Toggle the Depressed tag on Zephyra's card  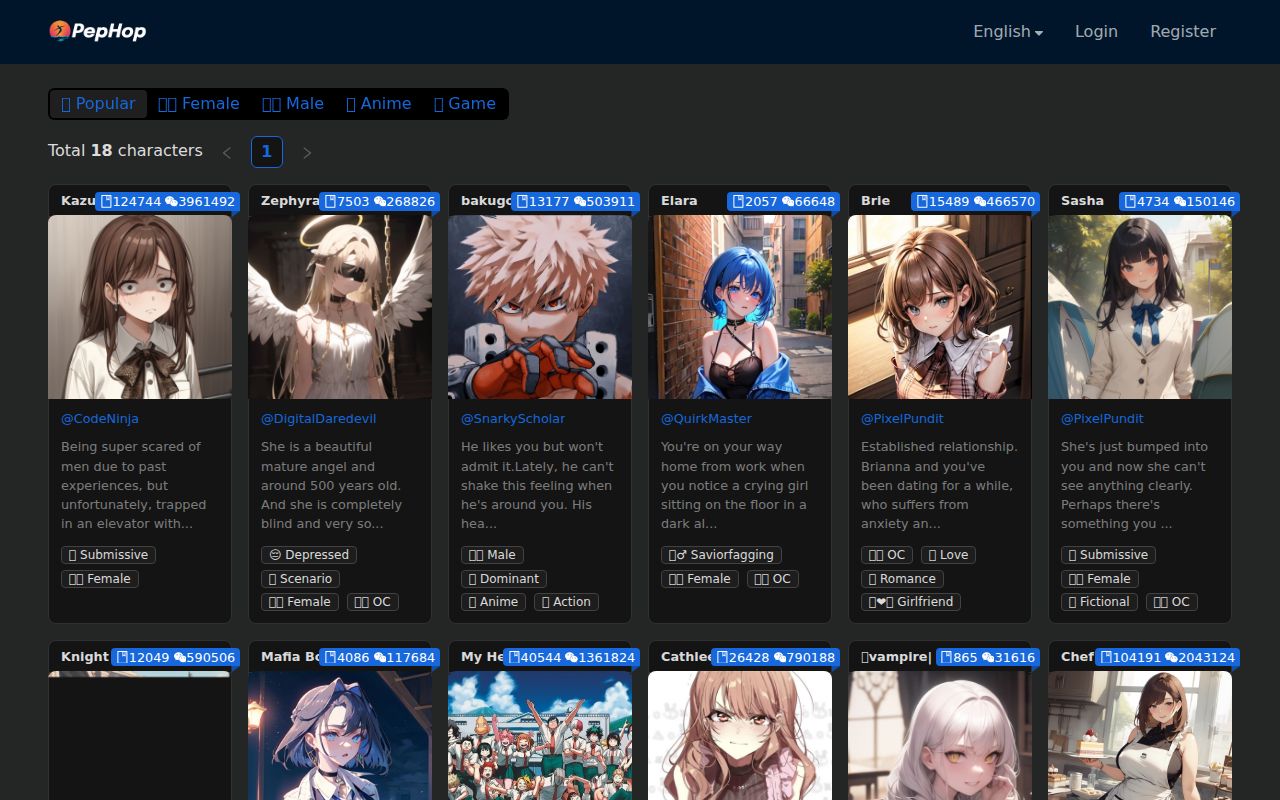coord(309,554)
